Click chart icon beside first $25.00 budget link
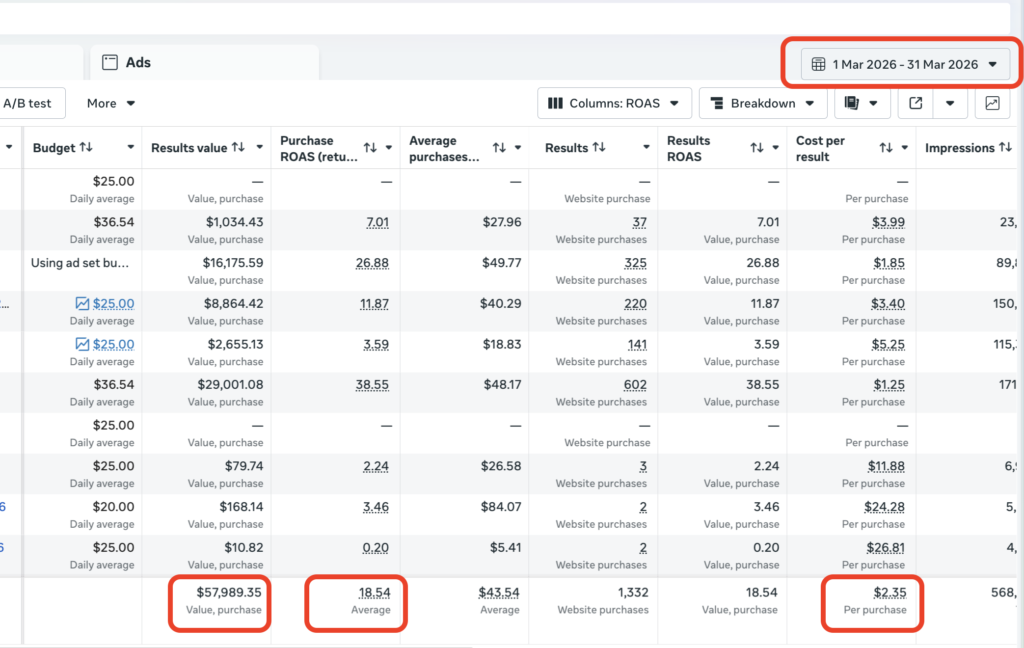This screenshot has height=648, width=1024. tap(82, 303)
